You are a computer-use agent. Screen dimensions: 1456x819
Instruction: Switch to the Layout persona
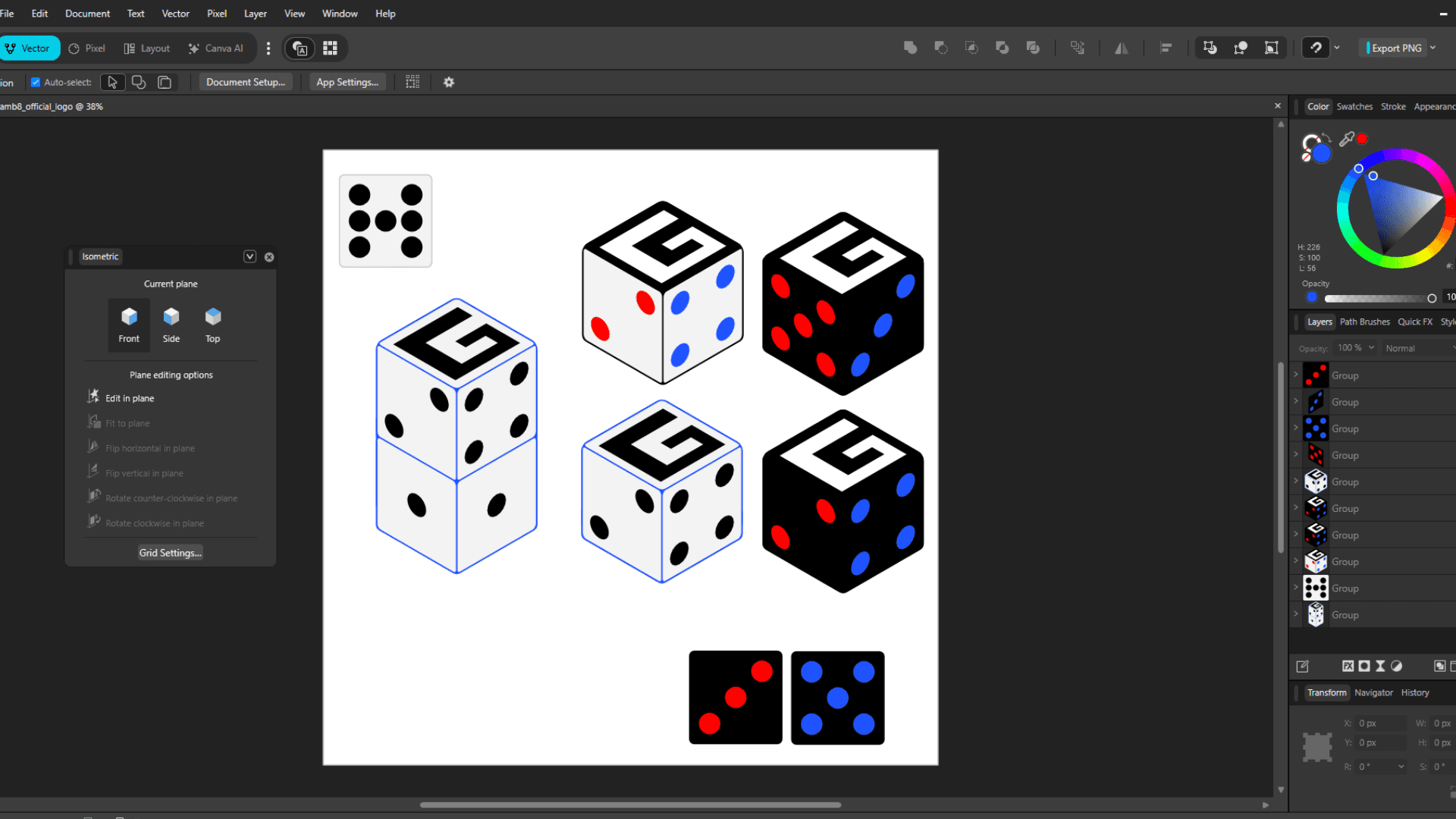click(147, 48)
